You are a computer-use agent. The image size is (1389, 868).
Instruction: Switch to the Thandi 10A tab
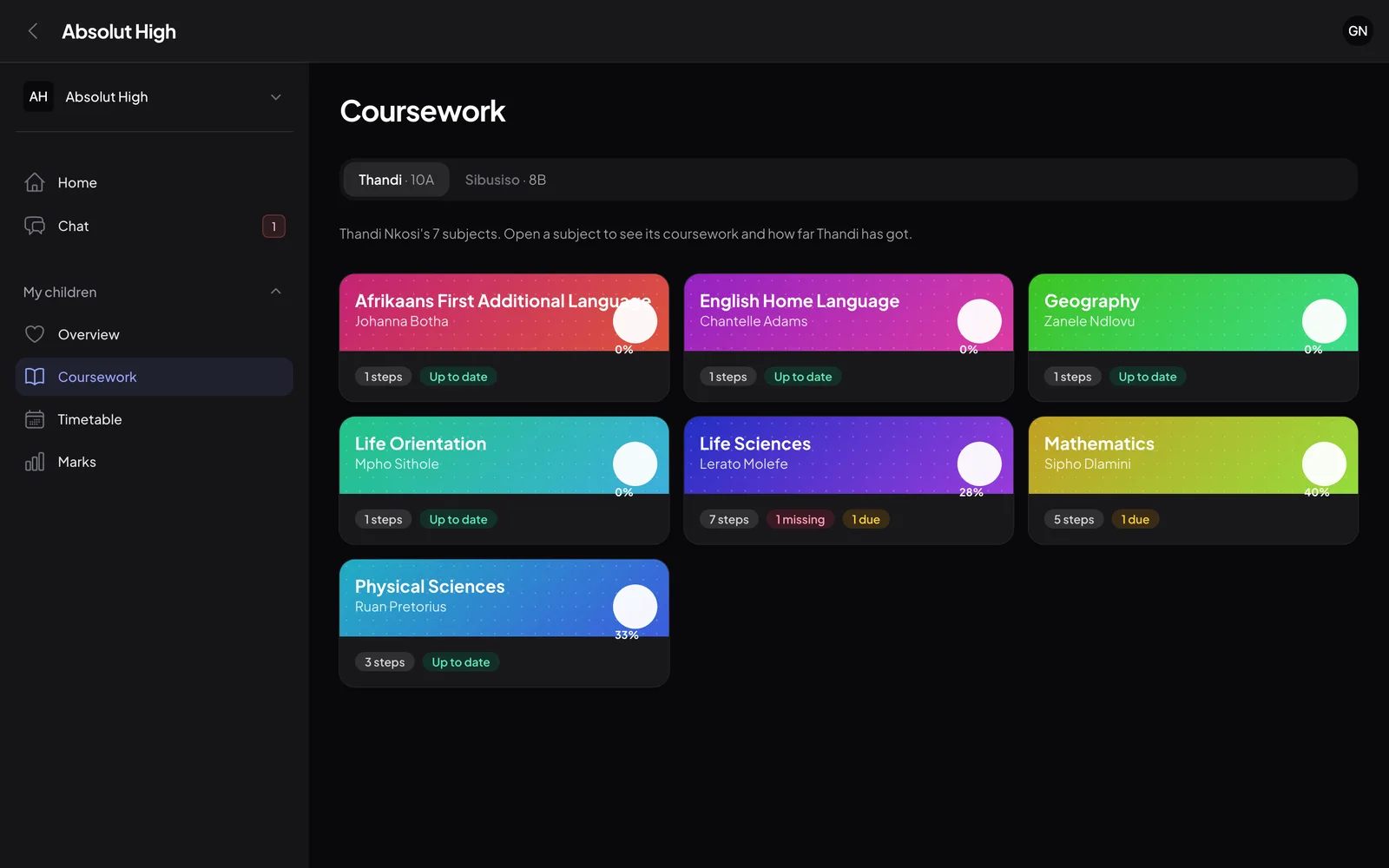396,180
